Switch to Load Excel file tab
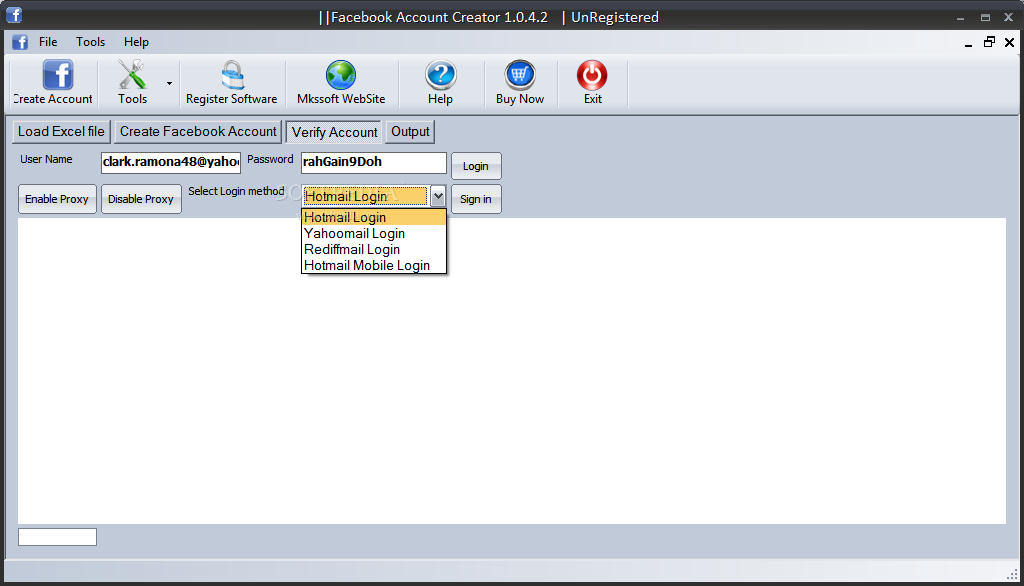Image resolution: width=1024 pixels, height=586 pixels. (61, 131)
